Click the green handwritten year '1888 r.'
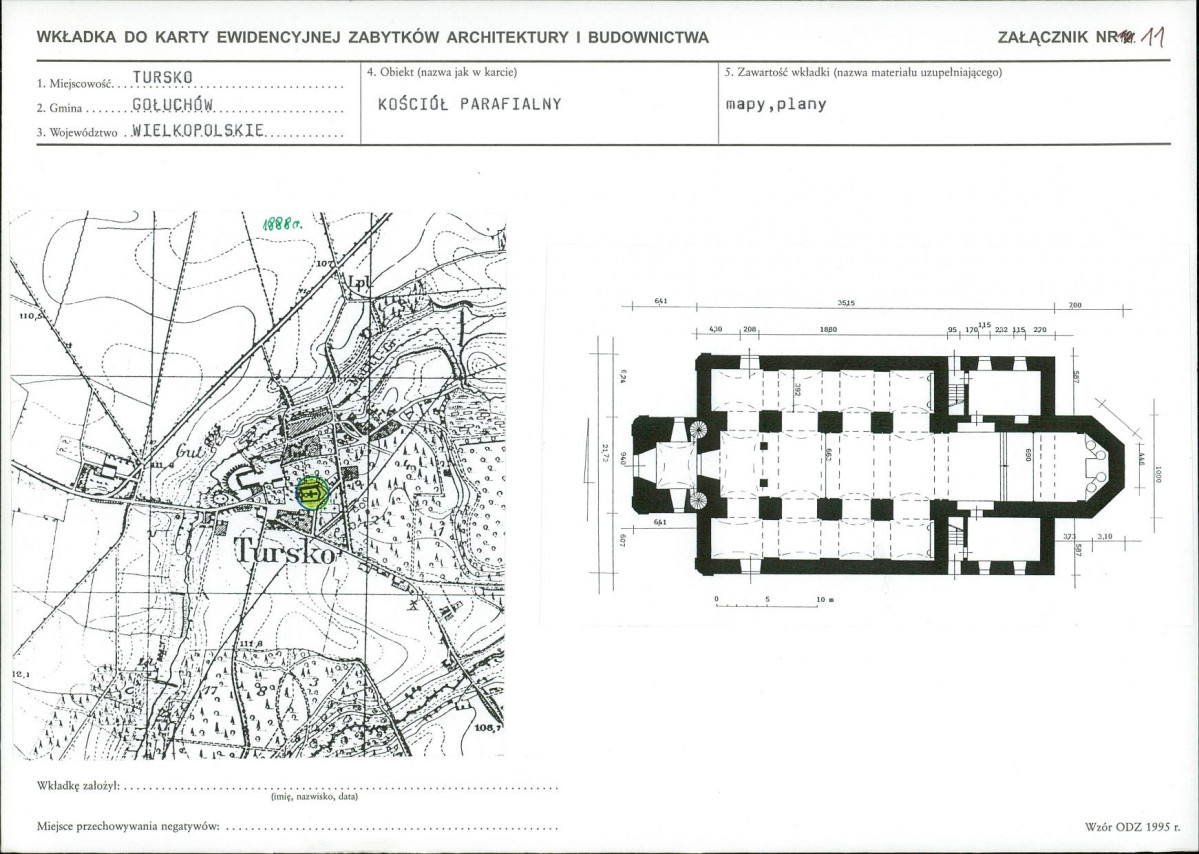1199x854 pixels. pos(283,223)
